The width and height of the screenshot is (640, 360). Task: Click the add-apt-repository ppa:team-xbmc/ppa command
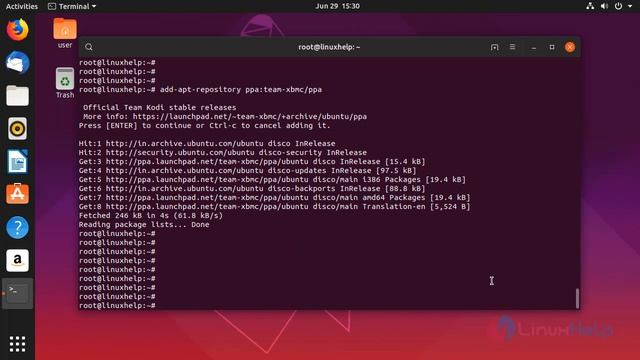(x=241, y=90)
